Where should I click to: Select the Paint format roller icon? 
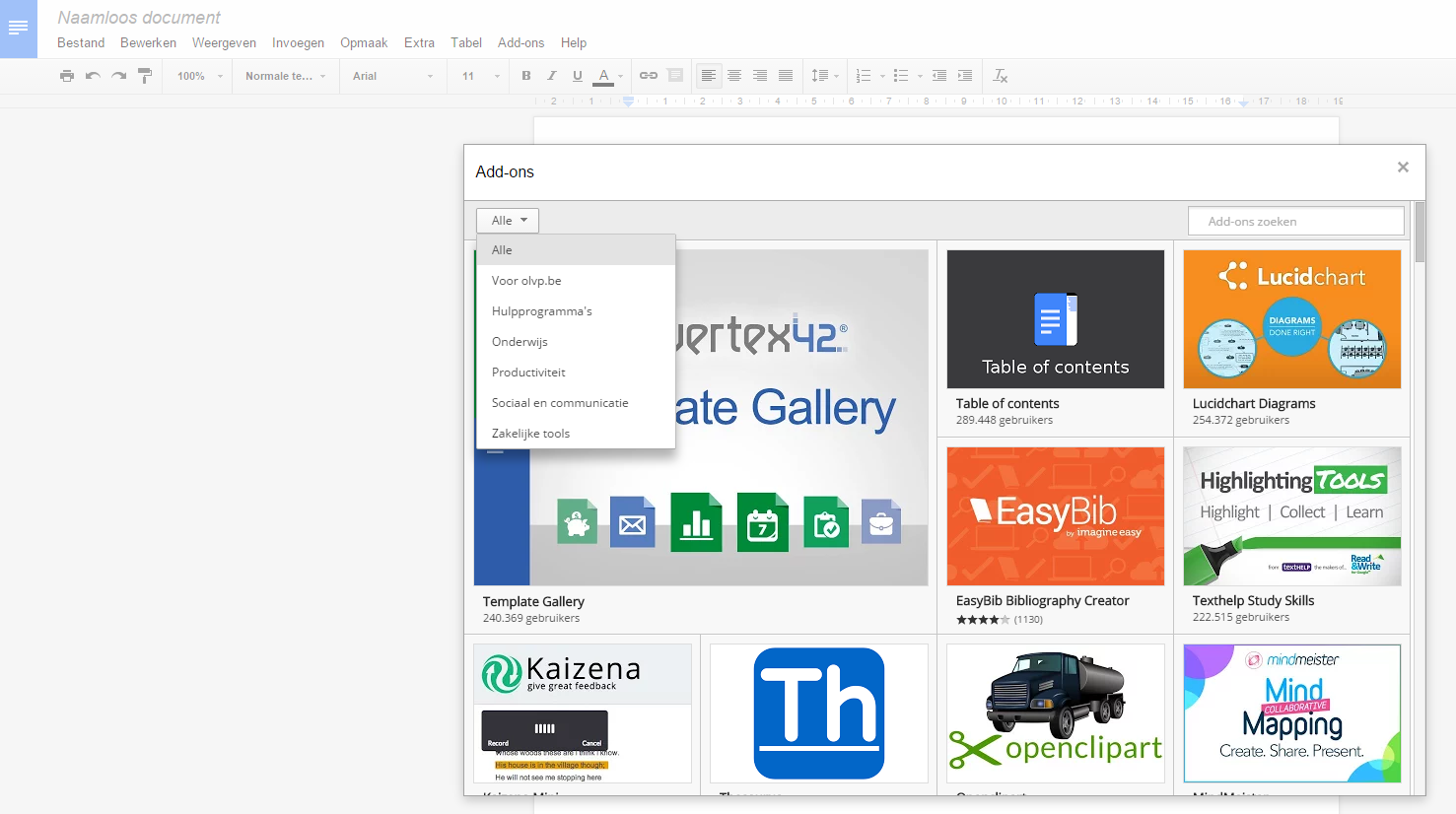(145, 76)
